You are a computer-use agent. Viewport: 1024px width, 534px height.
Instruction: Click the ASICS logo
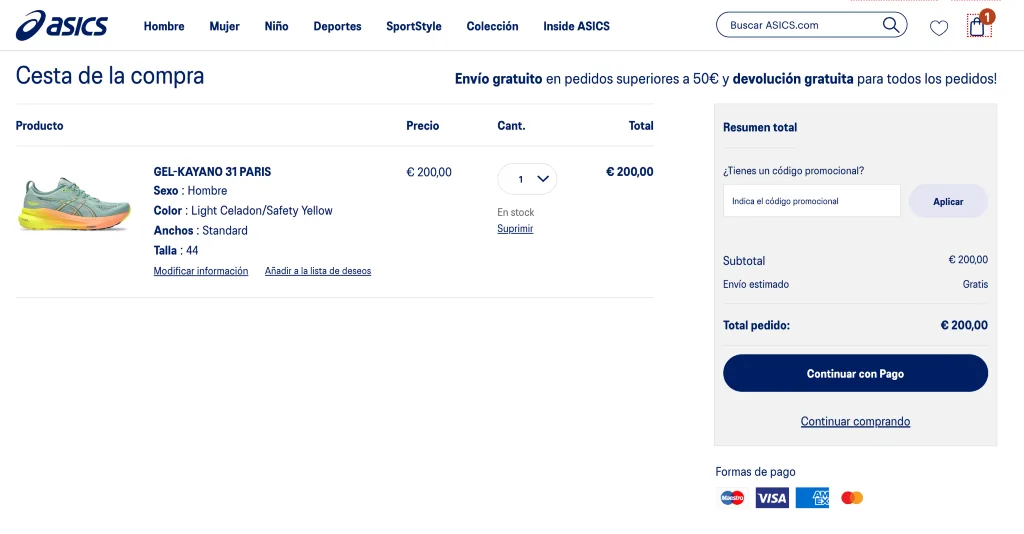[x=61, y=26]
